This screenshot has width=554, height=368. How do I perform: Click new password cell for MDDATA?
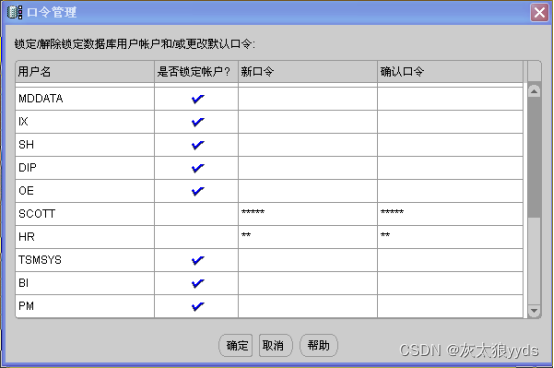pos(308,99)
